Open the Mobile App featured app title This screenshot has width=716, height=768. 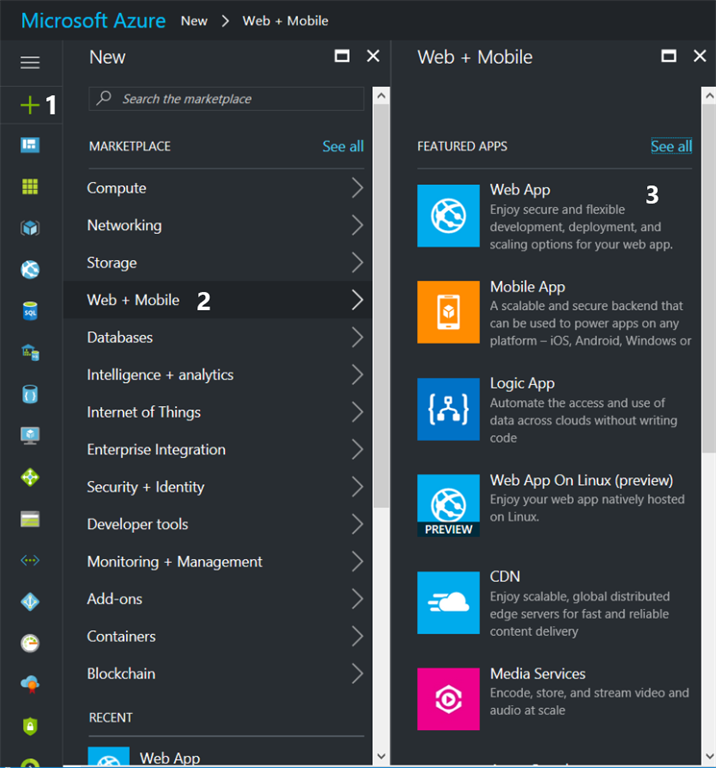[527, 287]
